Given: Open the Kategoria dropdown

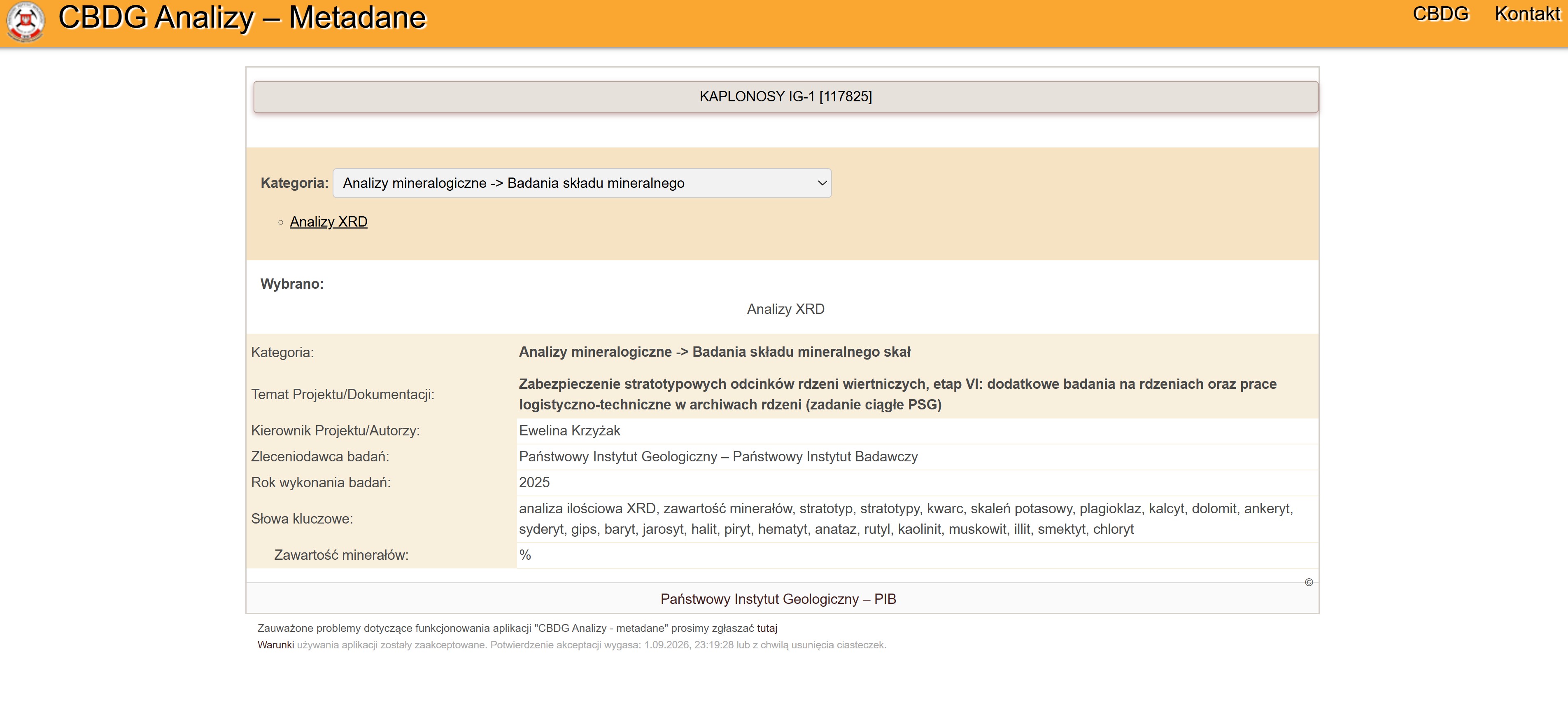Looking at the screenshot, I should [582, 183].
